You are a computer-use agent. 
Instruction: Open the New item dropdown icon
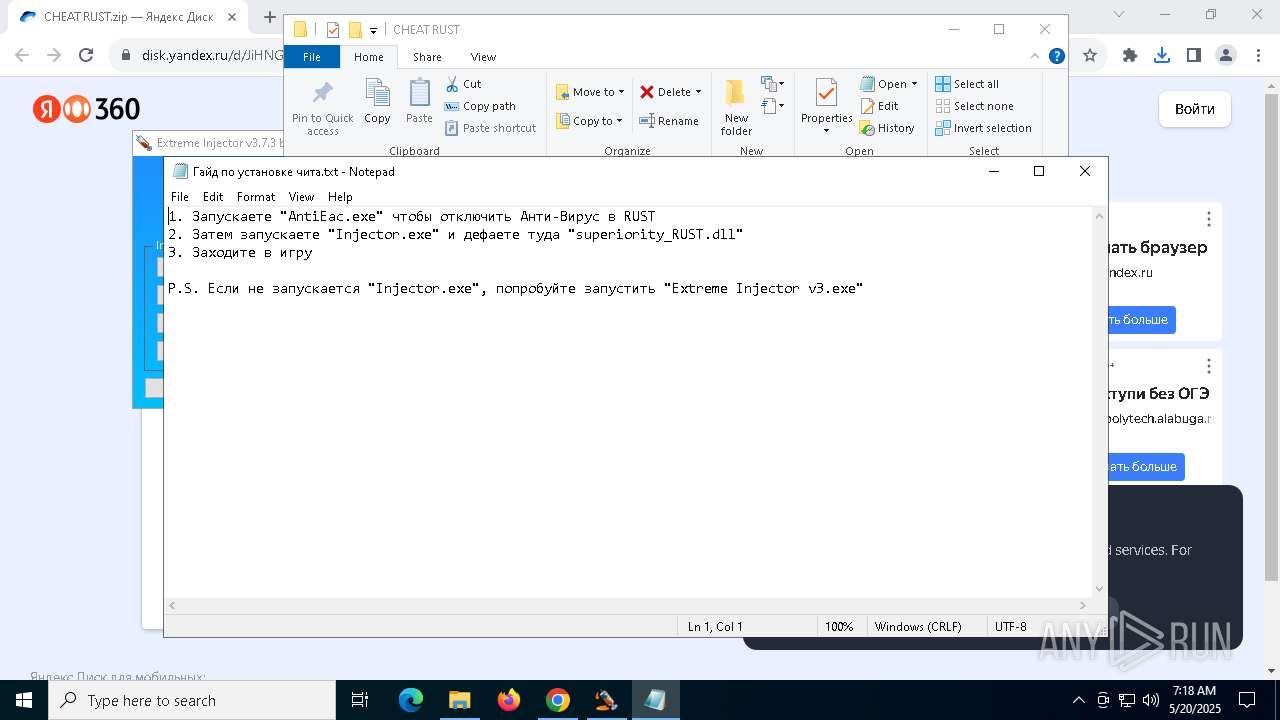(772, 84)
